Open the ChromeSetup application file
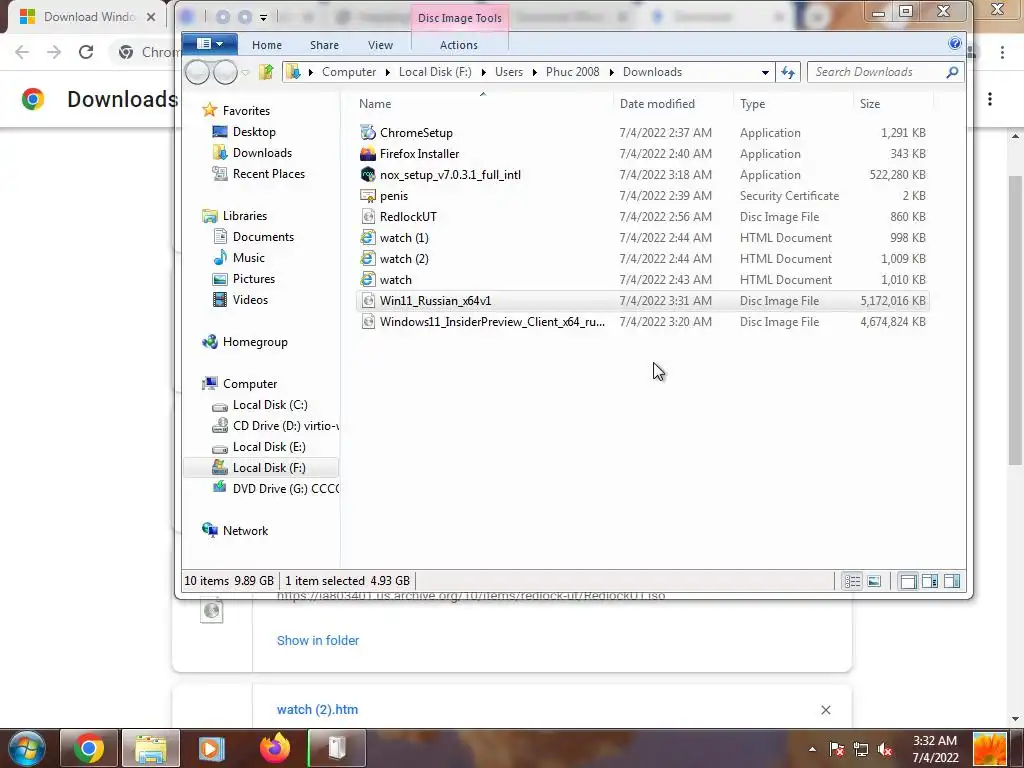Screen dimensions: 1024x768 [x=416, y=133]
